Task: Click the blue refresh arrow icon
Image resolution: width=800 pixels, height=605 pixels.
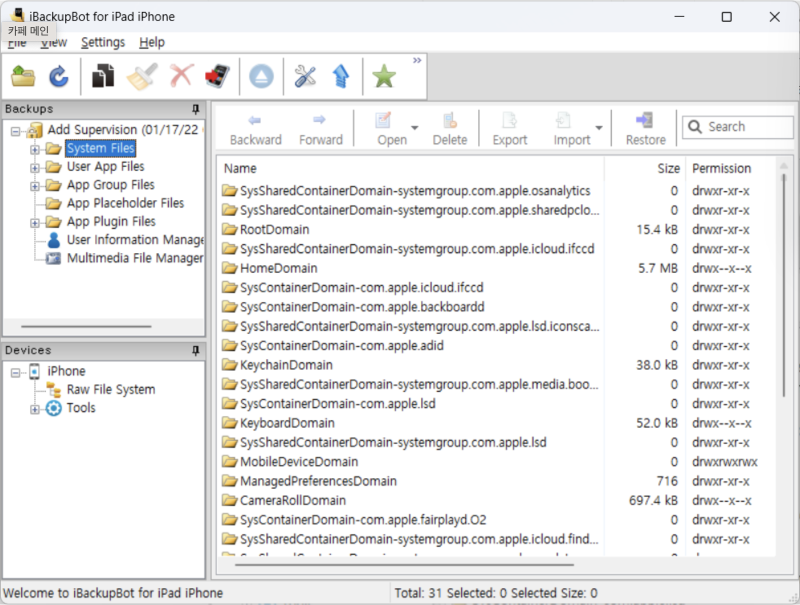Action: [x=59, y=76]
